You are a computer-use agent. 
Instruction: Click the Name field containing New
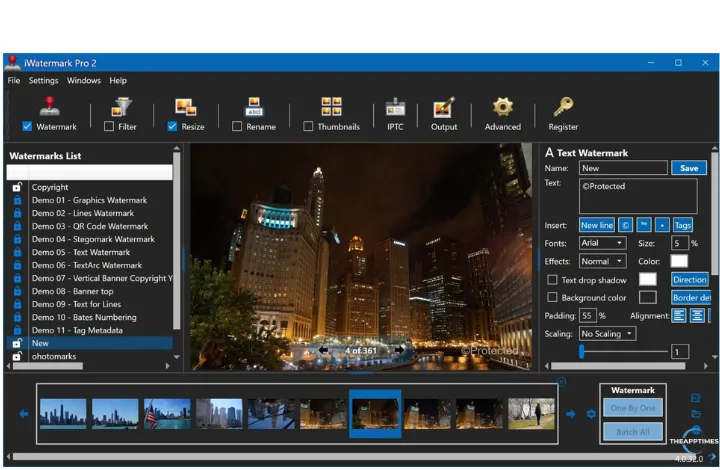tap(623, 168)
